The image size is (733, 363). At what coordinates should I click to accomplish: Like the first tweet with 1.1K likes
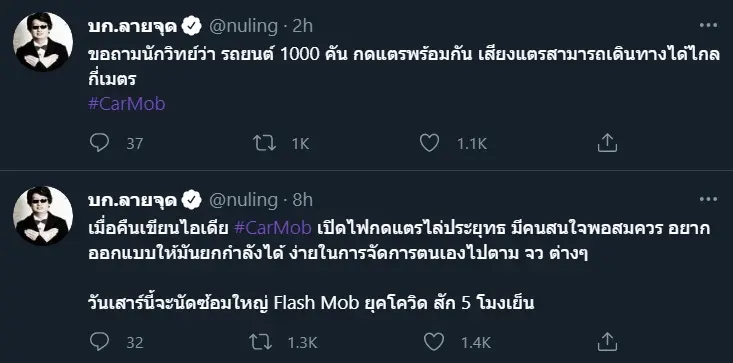click(x=429, y=143)
